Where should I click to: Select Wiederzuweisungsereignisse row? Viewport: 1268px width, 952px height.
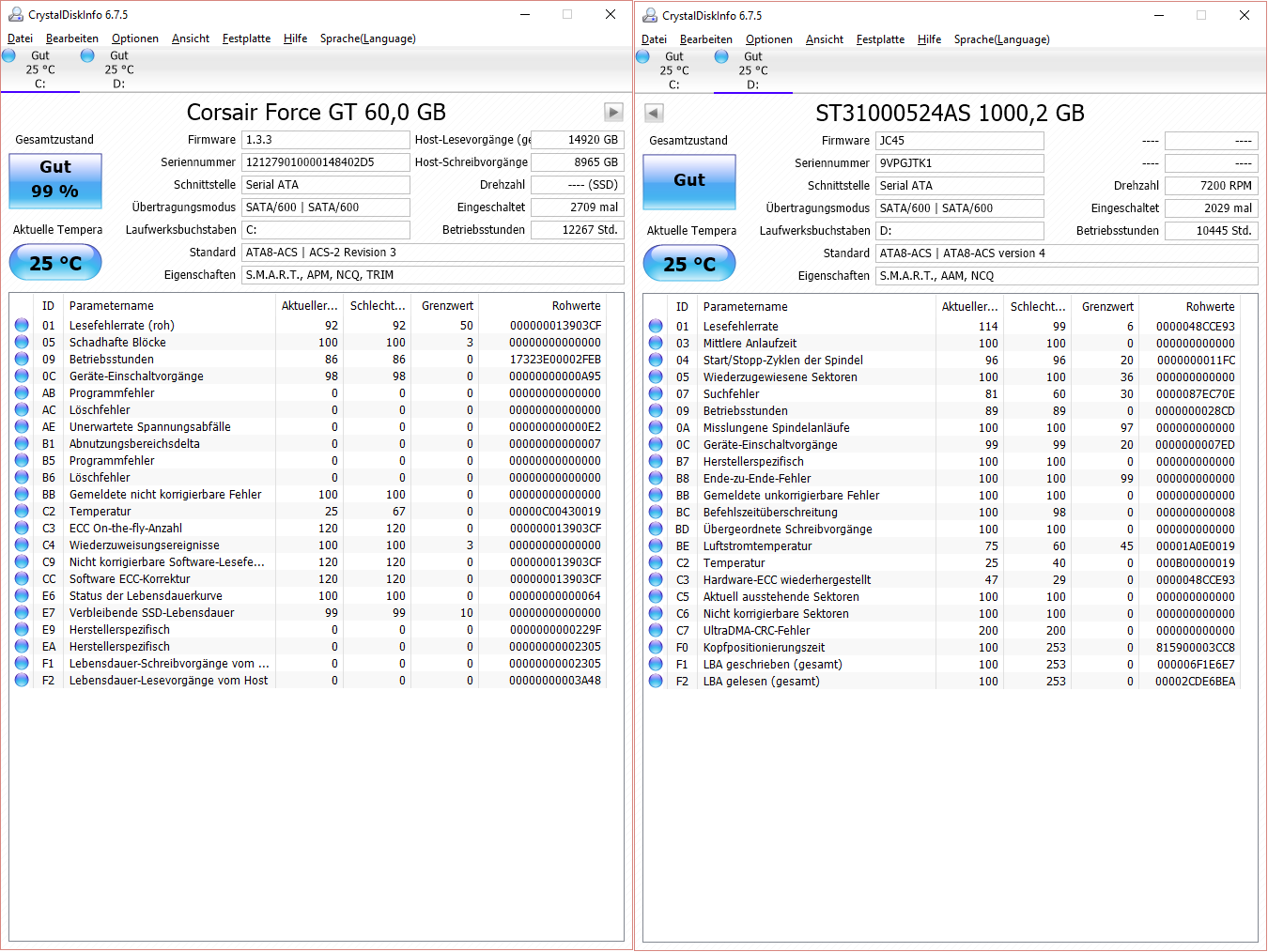(308, 545)
